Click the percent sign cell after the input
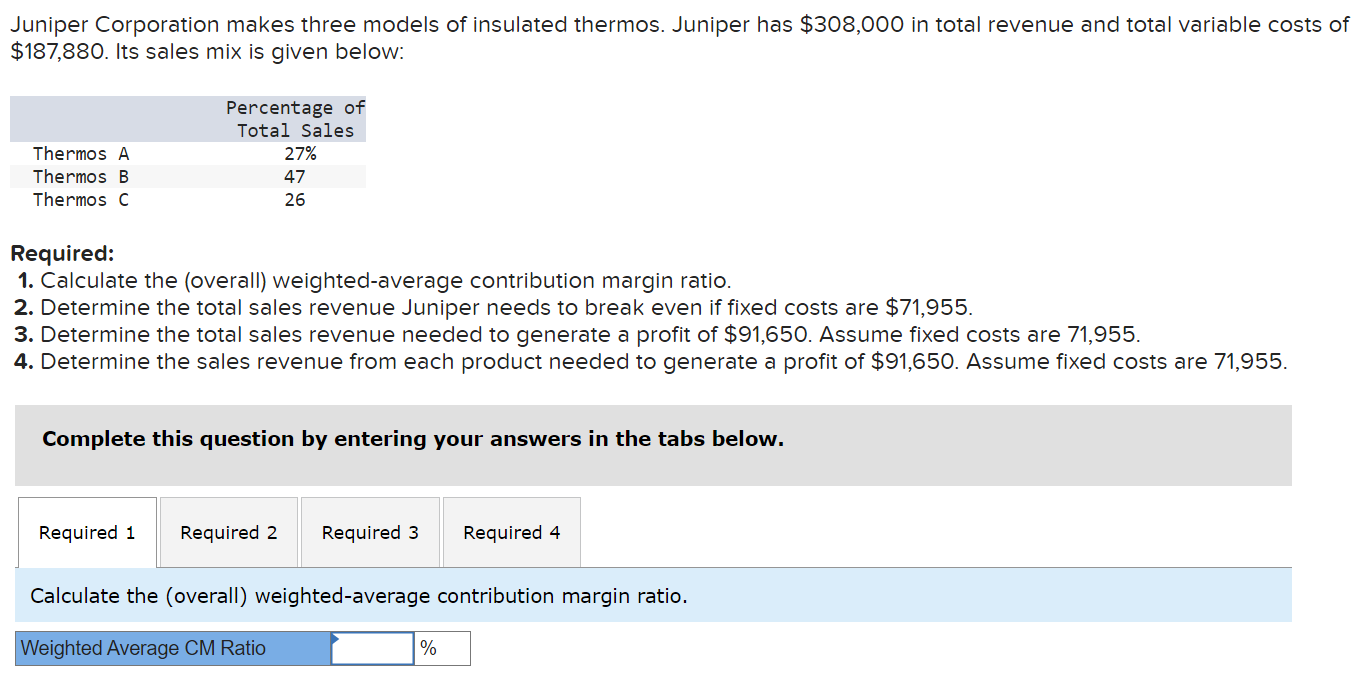Image resolution: width=1370 pixels, height=676 pixels. pos(442,648)
